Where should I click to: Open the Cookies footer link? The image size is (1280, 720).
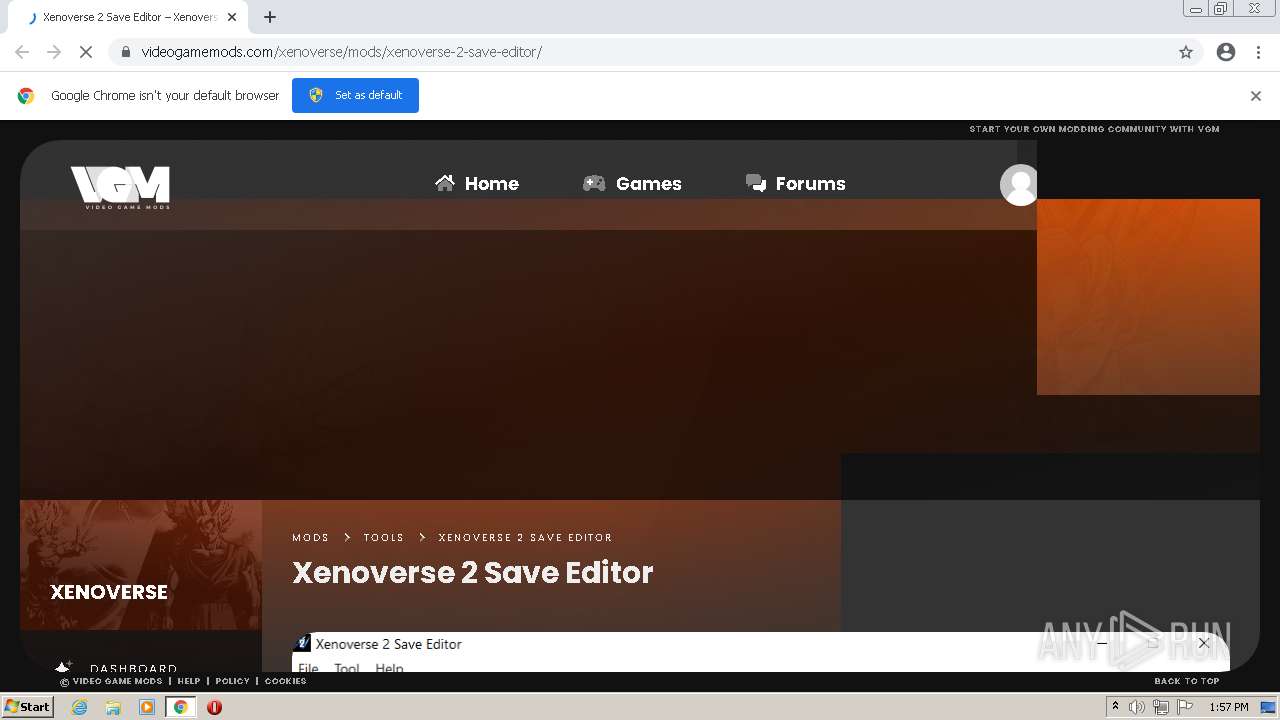click(x=285, y=681)
